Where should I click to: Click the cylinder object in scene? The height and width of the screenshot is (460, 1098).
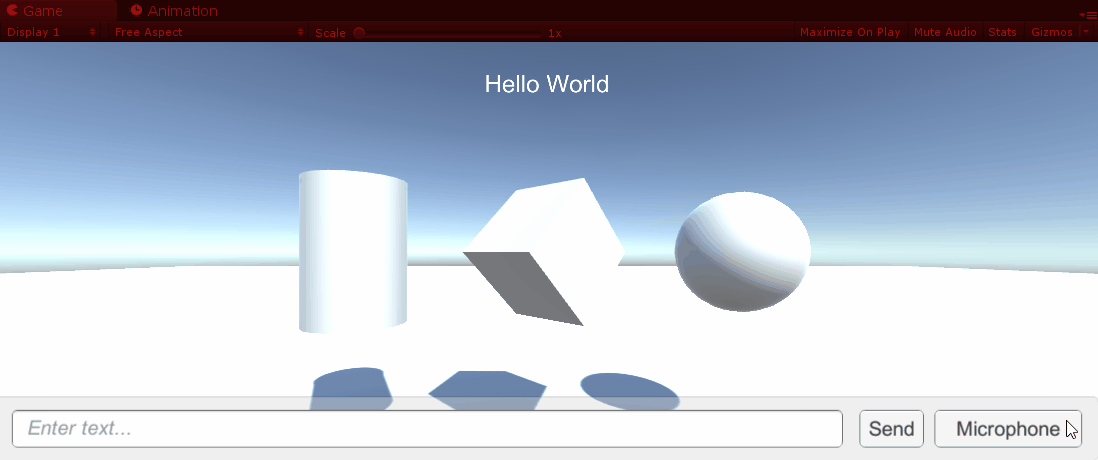[x=353, y=251]
